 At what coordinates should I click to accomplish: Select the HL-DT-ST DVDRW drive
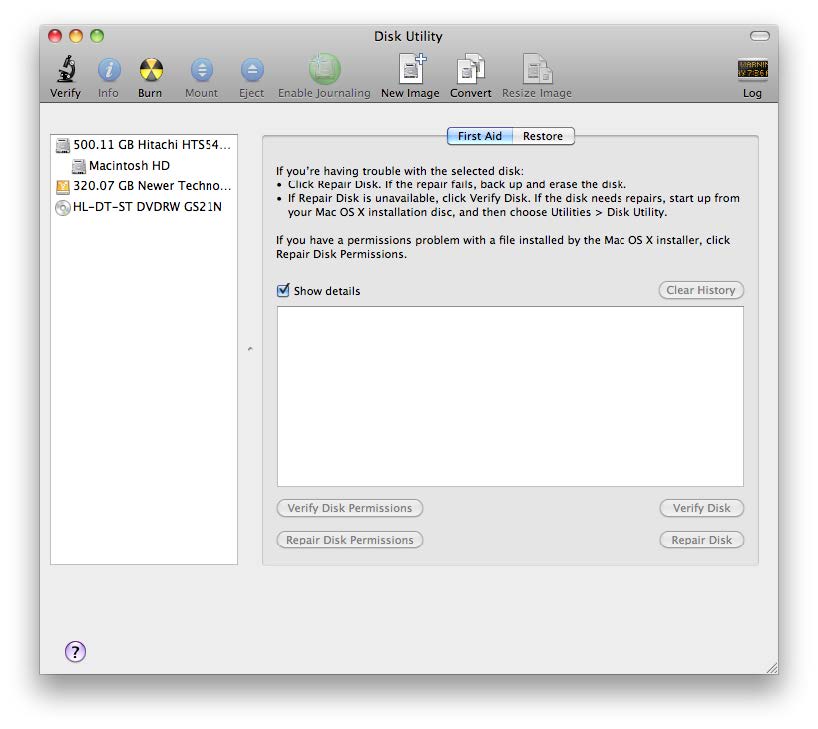pos(146,207)
